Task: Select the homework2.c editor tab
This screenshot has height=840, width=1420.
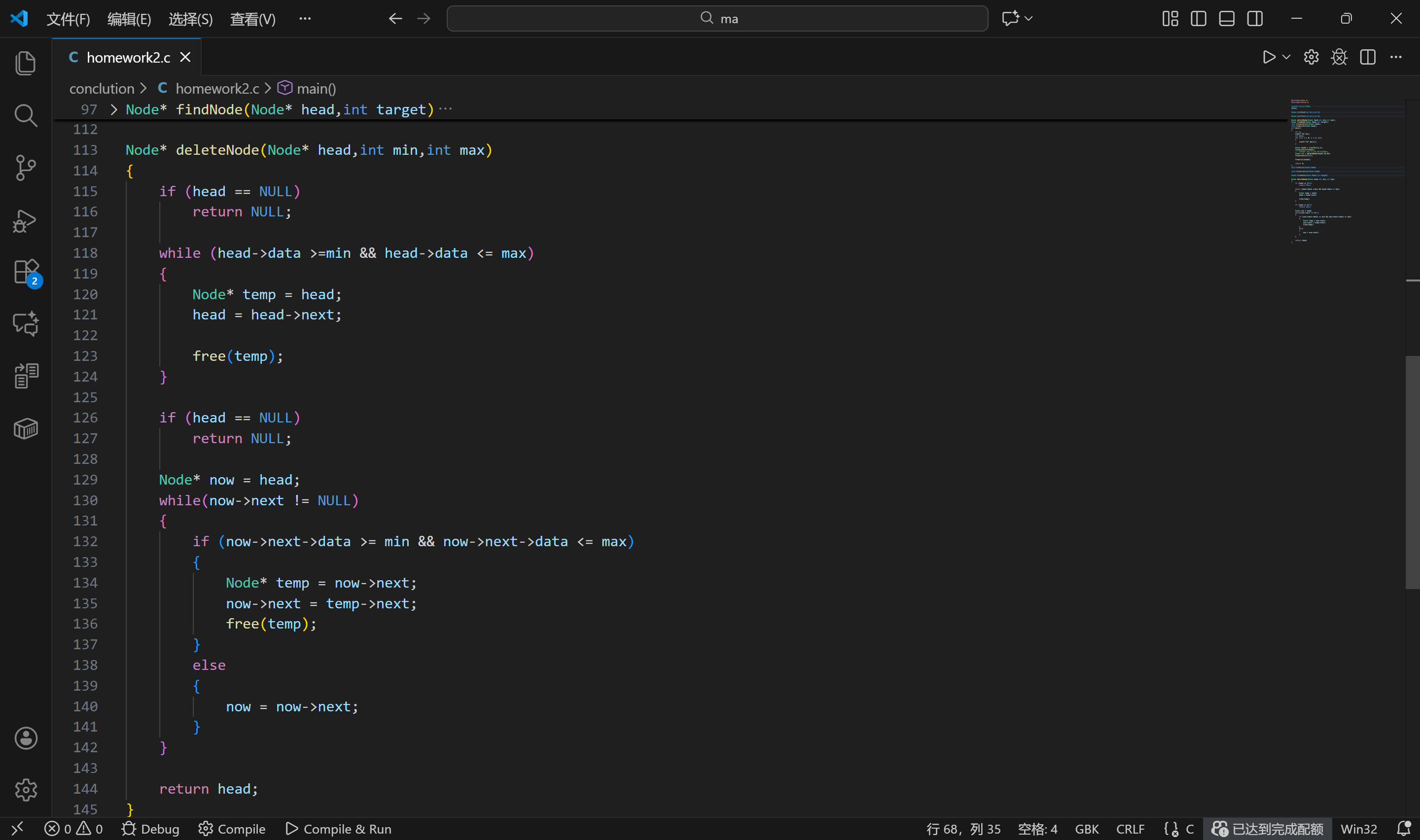Action: point(128,57)
